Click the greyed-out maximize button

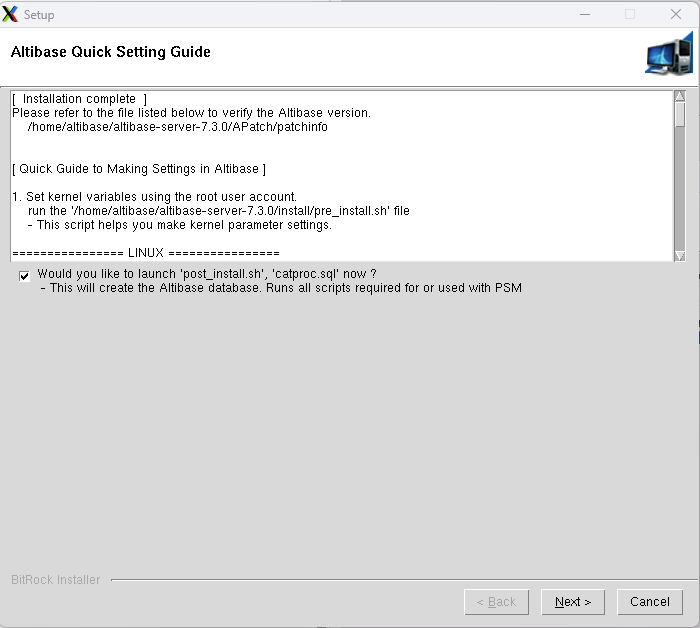pos(630,14)
